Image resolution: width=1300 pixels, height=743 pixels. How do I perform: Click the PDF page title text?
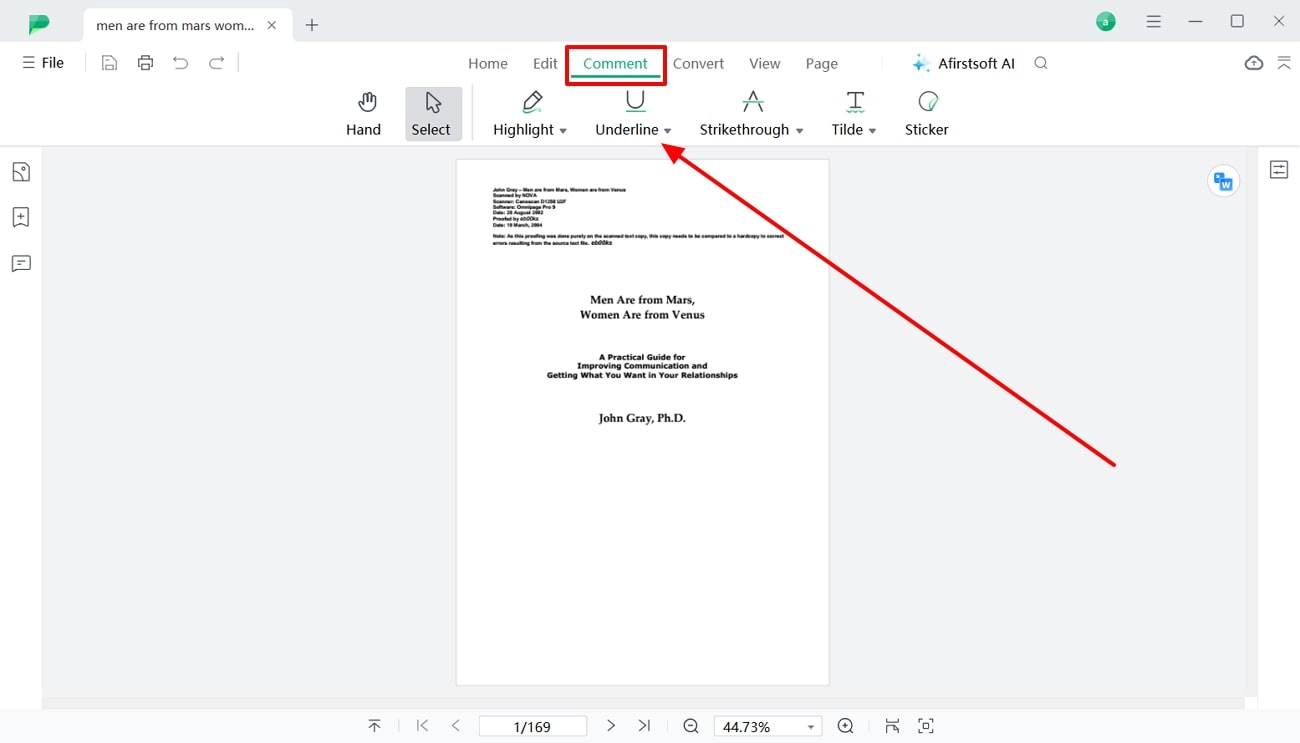(x=642, y=307)
